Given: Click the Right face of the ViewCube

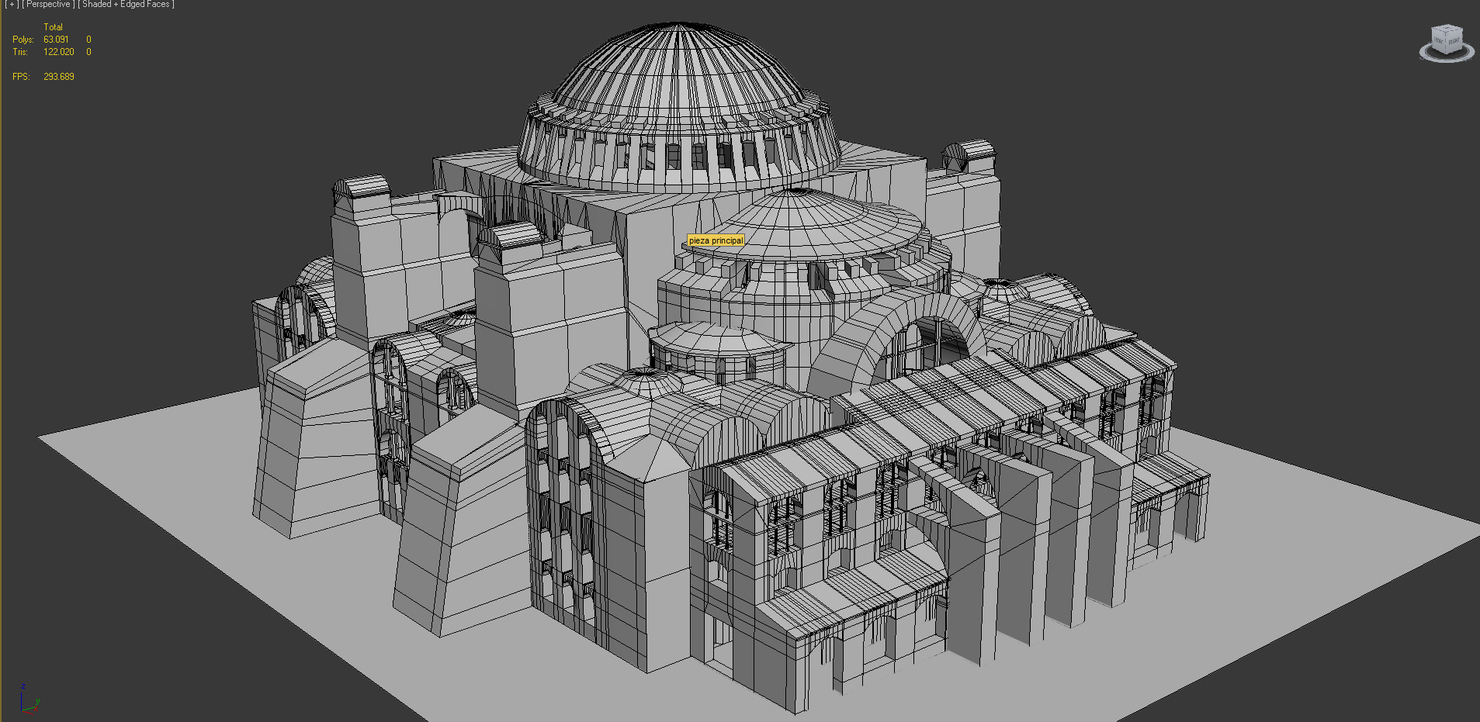Looking at the screenshot, I should (1454, 41).
